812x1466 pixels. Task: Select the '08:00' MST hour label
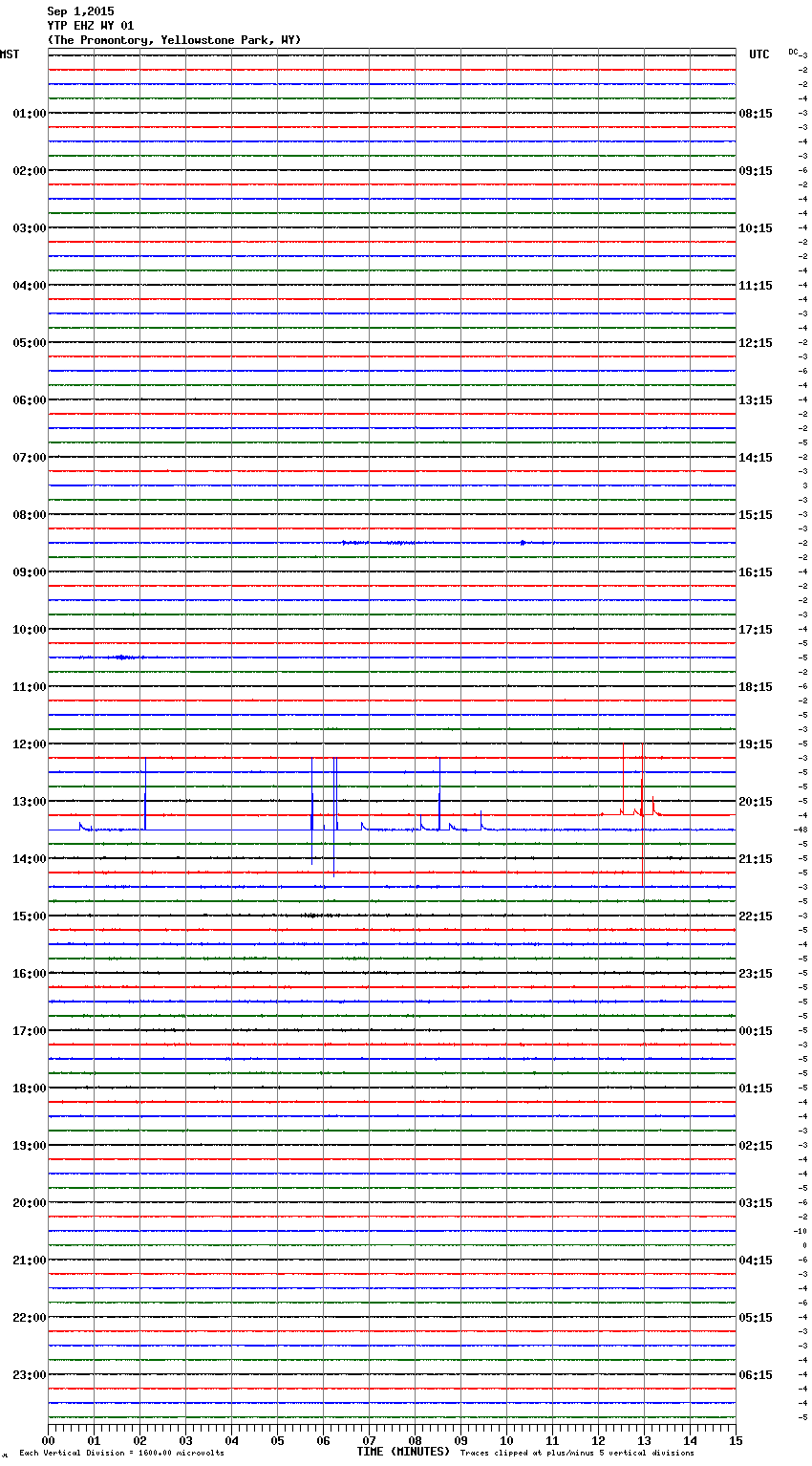(x=30, y=515)
